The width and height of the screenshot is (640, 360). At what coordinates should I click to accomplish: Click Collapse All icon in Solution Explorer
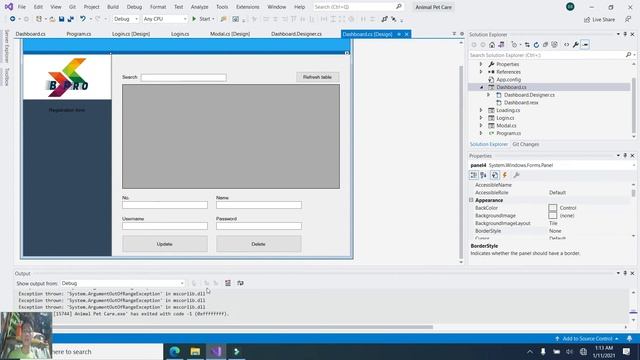(545, 45)
